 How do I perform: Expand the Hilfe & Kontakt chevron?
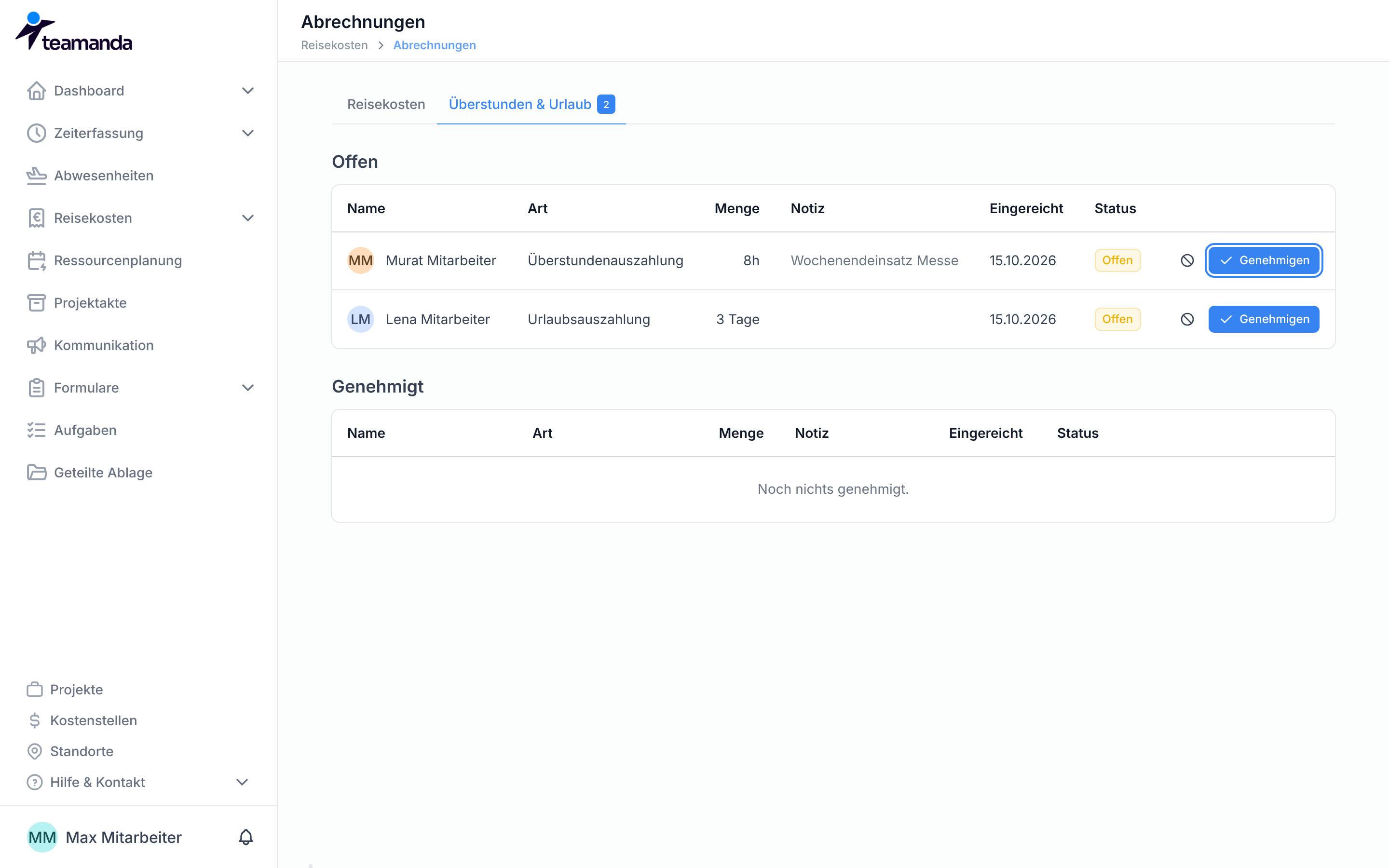[242, 783]
